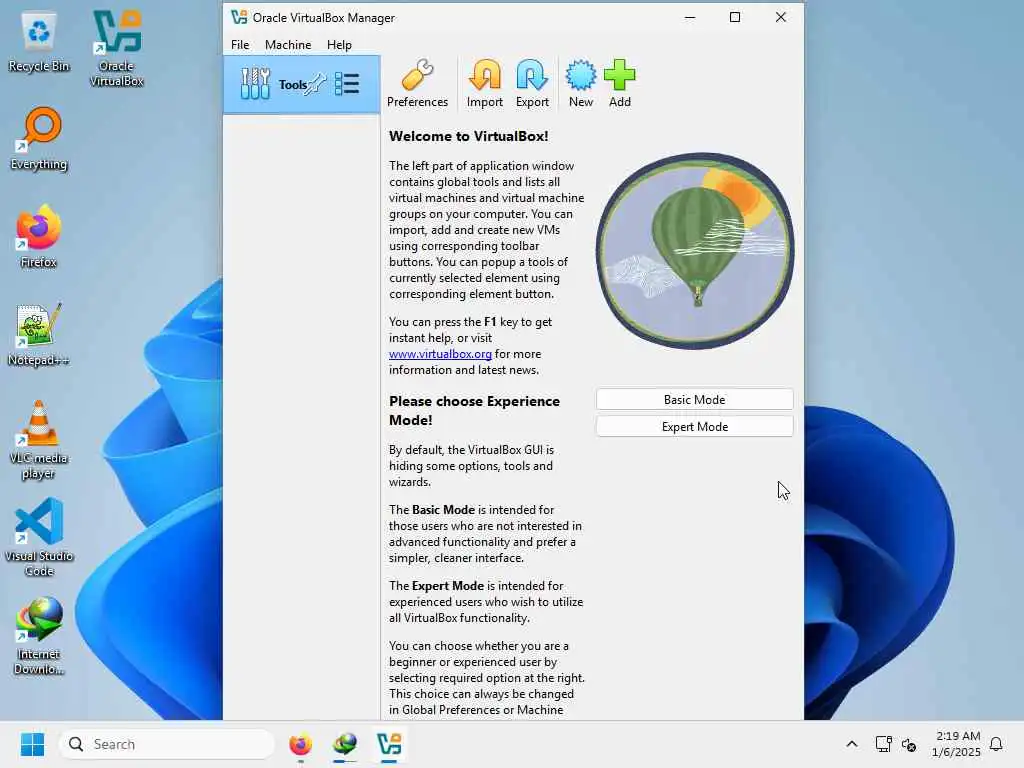Open the File menu
Viewport: 1024px width, 768px height.
[x=240, y=44]
